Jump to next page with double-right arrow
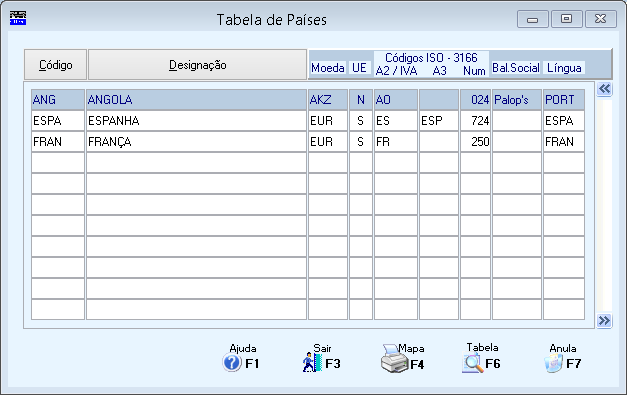 (604, 320)
